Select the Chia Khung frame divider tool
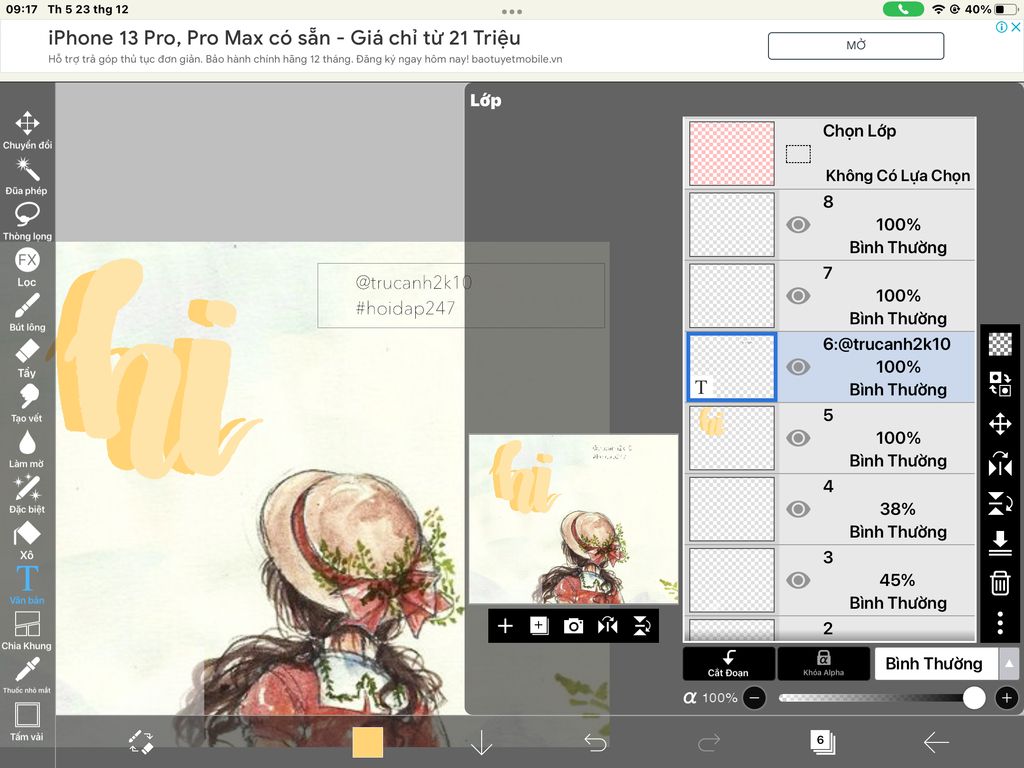This screenshot has height=768, width=1024. coord(27,631)
